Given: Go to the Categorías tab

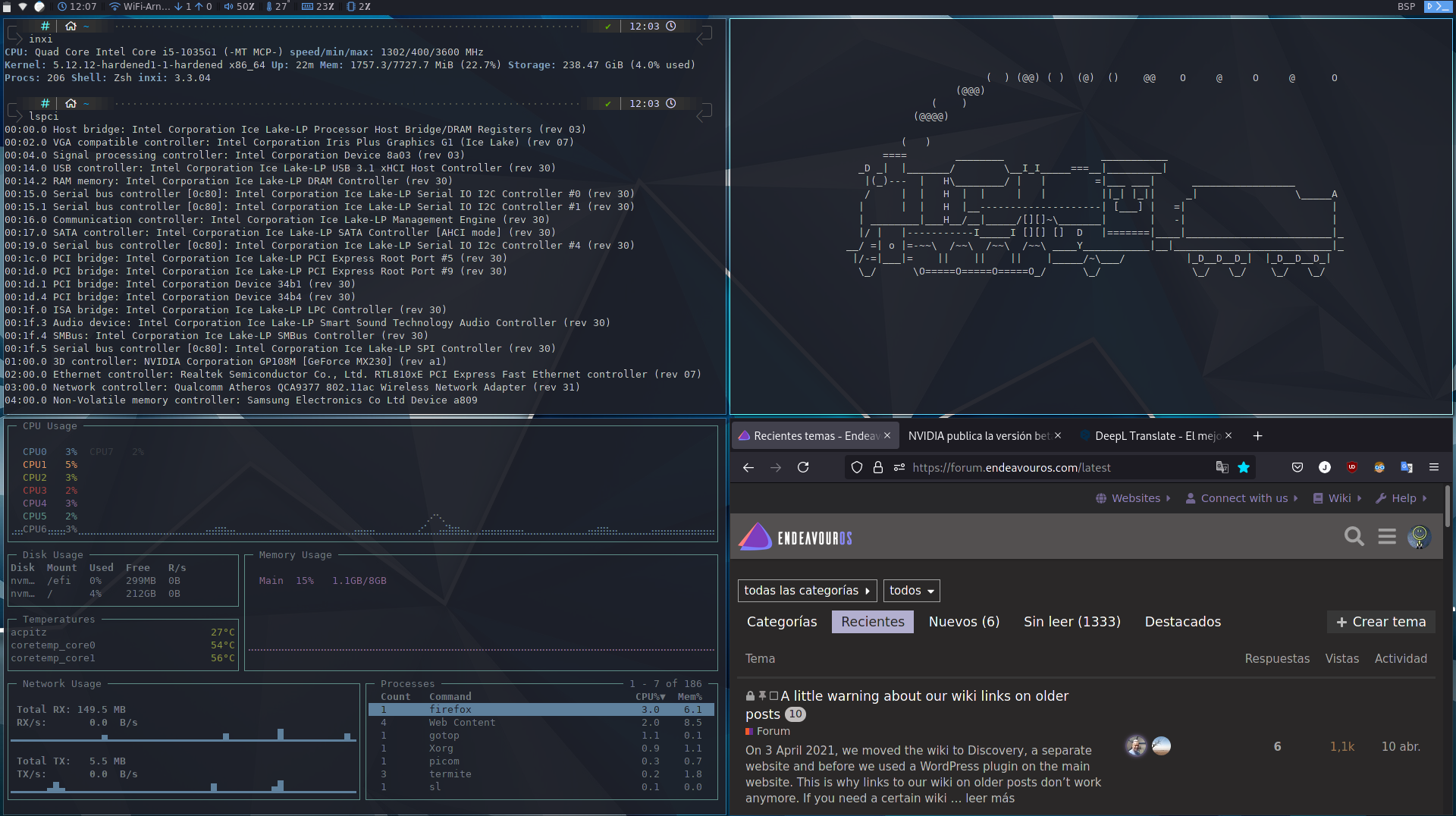Looking at the screenshot, I should click(782, 622).
